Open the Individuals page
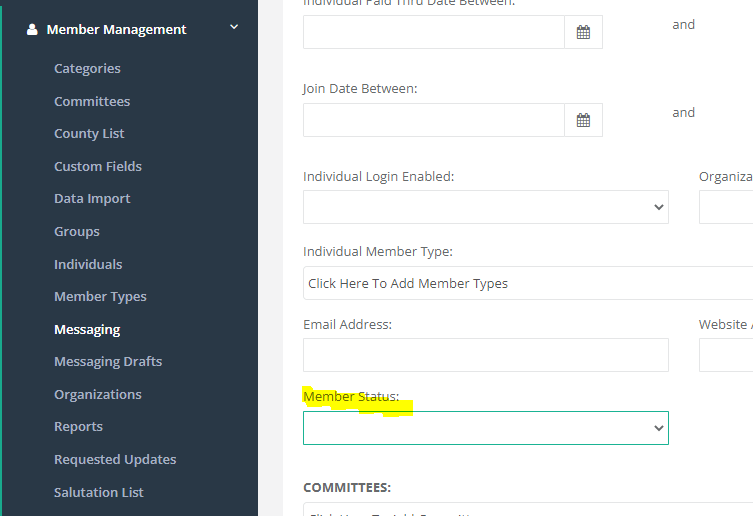 pos(88,264)
